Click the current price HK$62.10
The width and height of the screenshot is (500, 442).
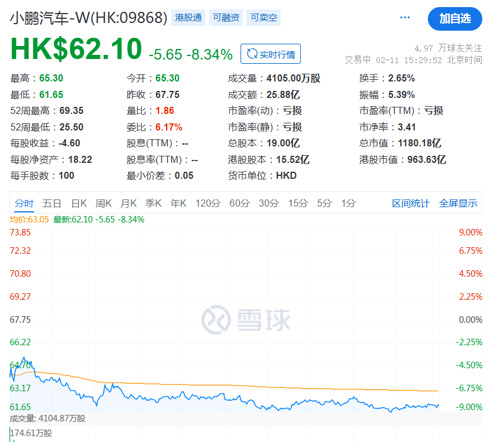[x=76, y=49]
